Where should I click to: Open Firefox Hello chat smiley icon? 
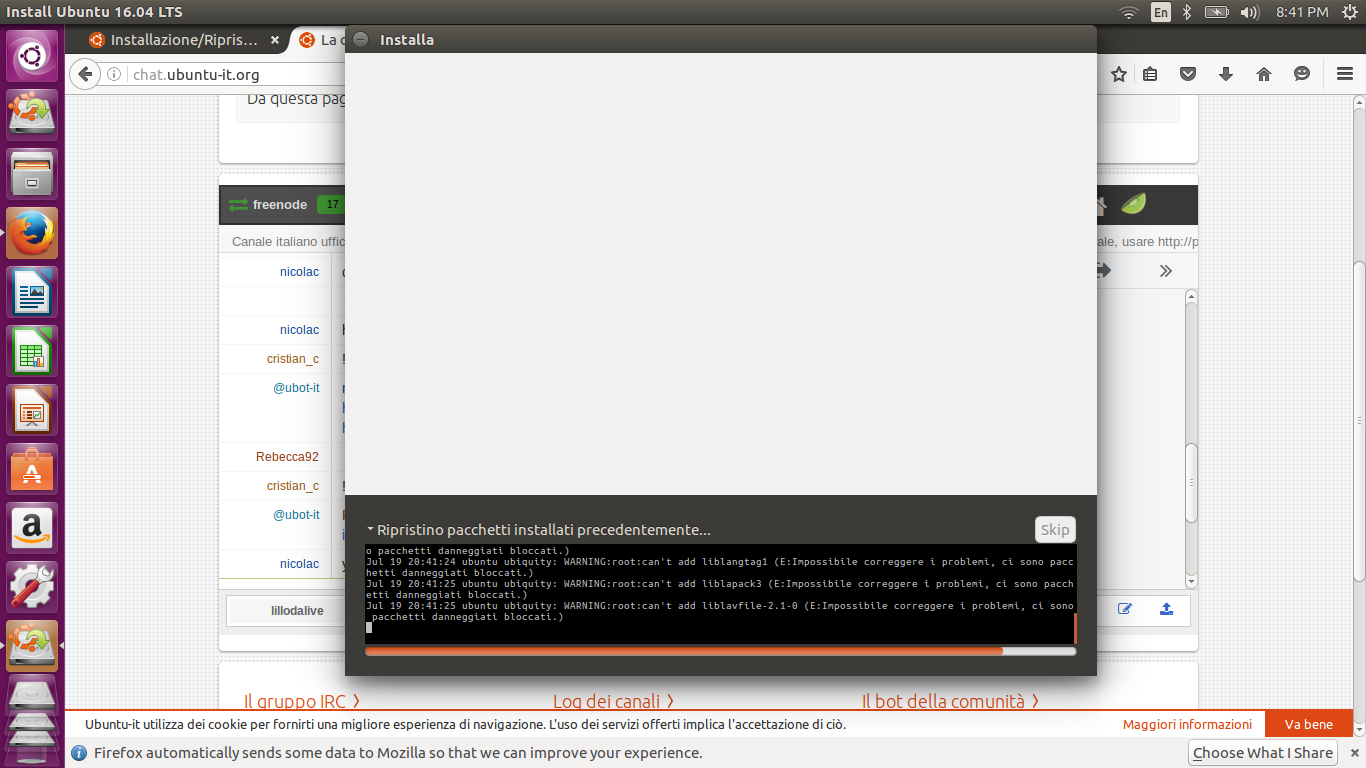[1302, 74]
